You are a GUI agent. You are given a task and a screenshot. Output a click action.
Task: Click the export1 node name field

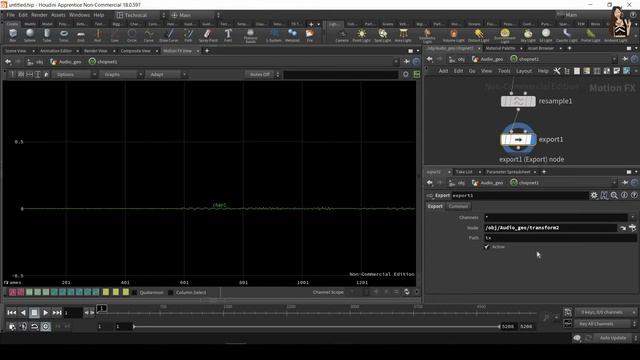519,196
